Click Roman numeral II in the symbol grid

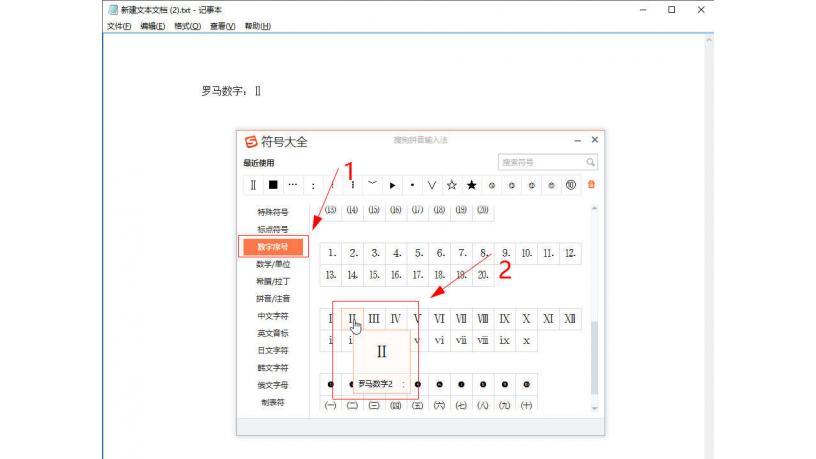(x=352, y=318)
